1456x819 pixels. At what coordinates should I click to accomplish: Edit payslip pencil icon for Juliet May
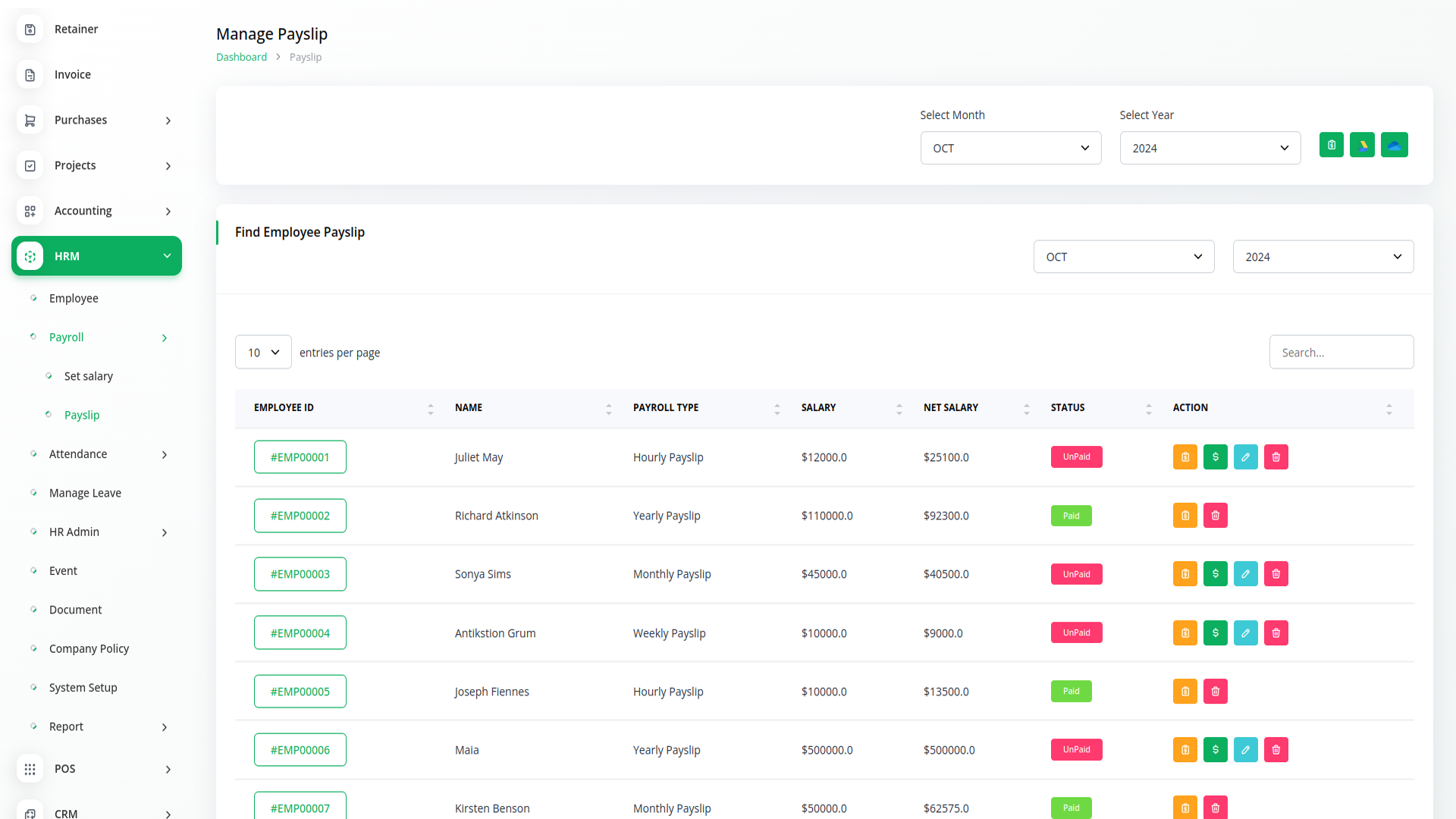click(x=1246, y=457)
